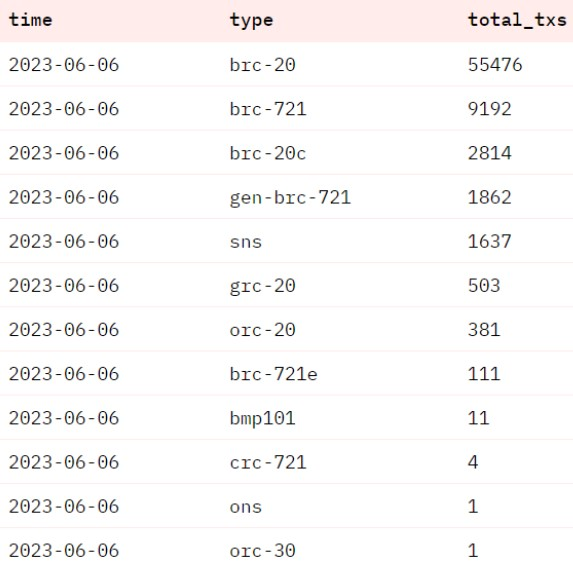
Task: Click the 55476 total_txs value
Action: coord(495,65)
